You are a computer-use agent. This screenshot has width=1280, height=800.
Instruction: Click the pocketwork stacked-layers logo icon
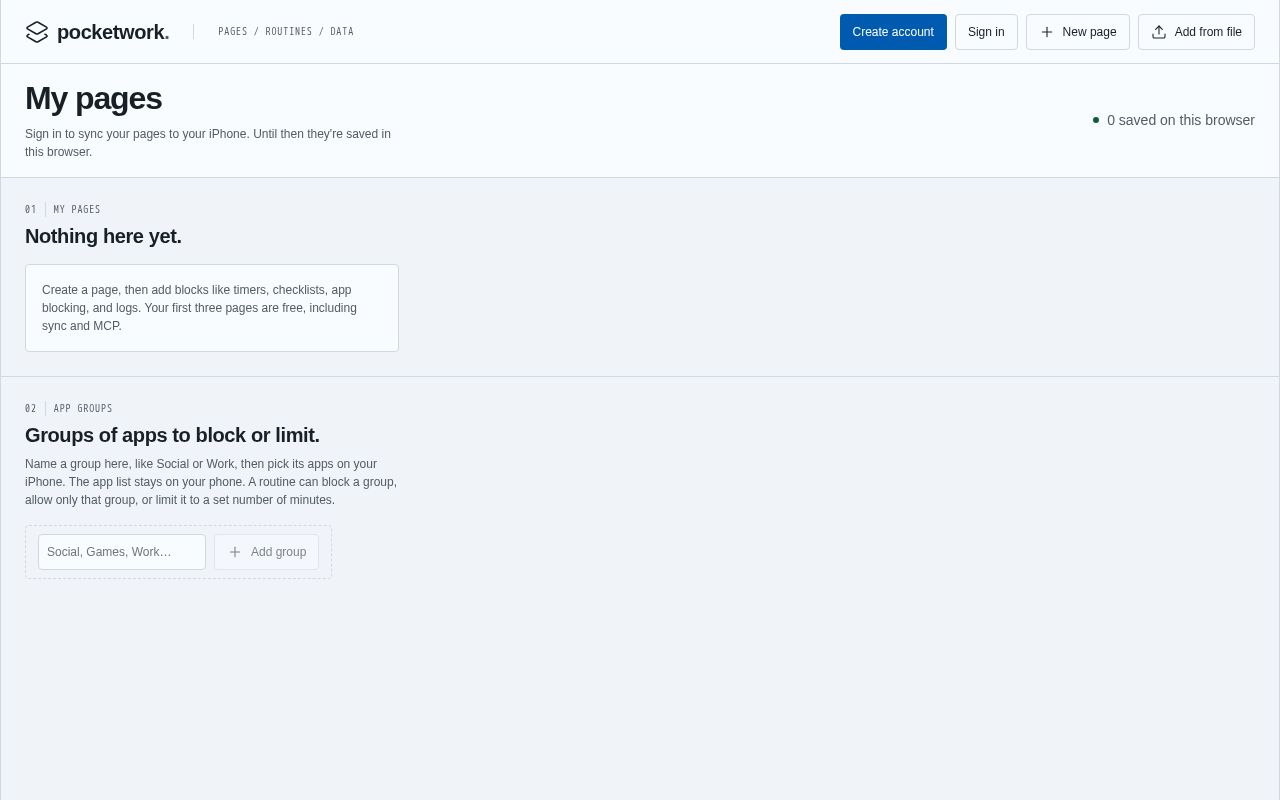pyautogui.click(x=37, y=32)
